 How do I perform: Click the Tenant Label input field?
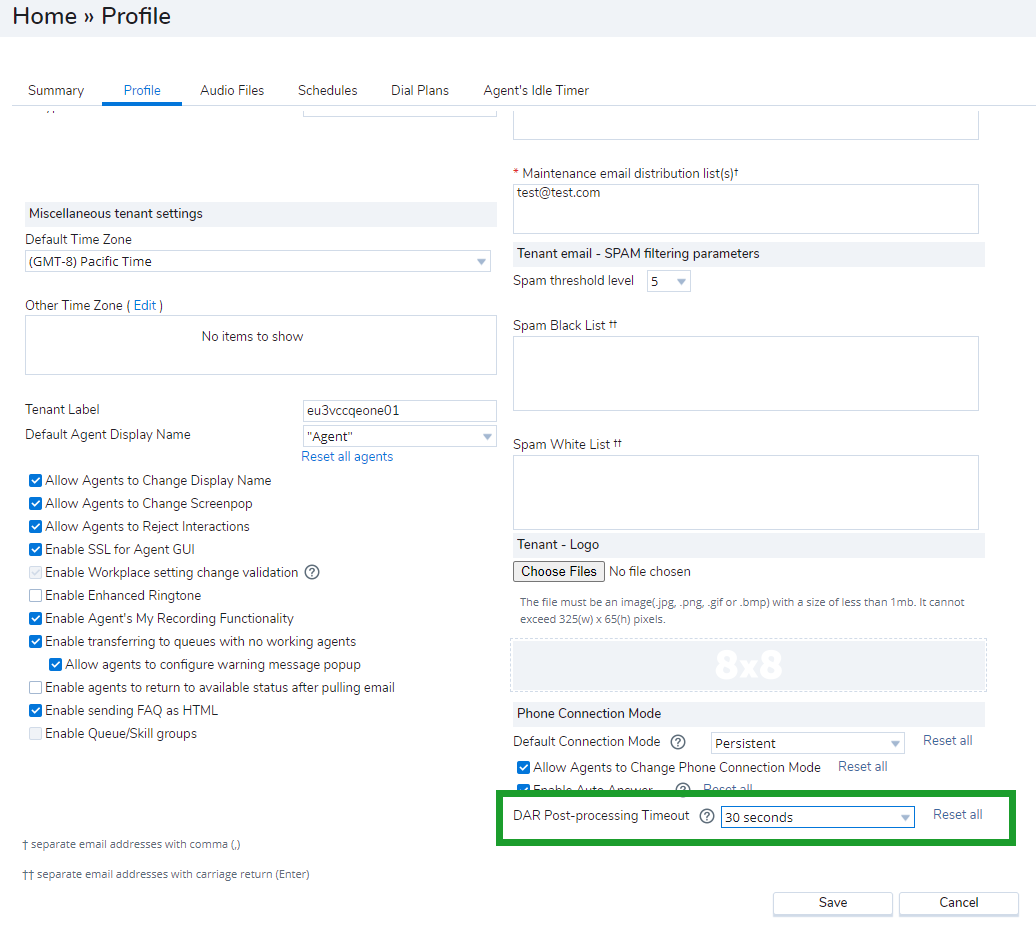(399, 411)
